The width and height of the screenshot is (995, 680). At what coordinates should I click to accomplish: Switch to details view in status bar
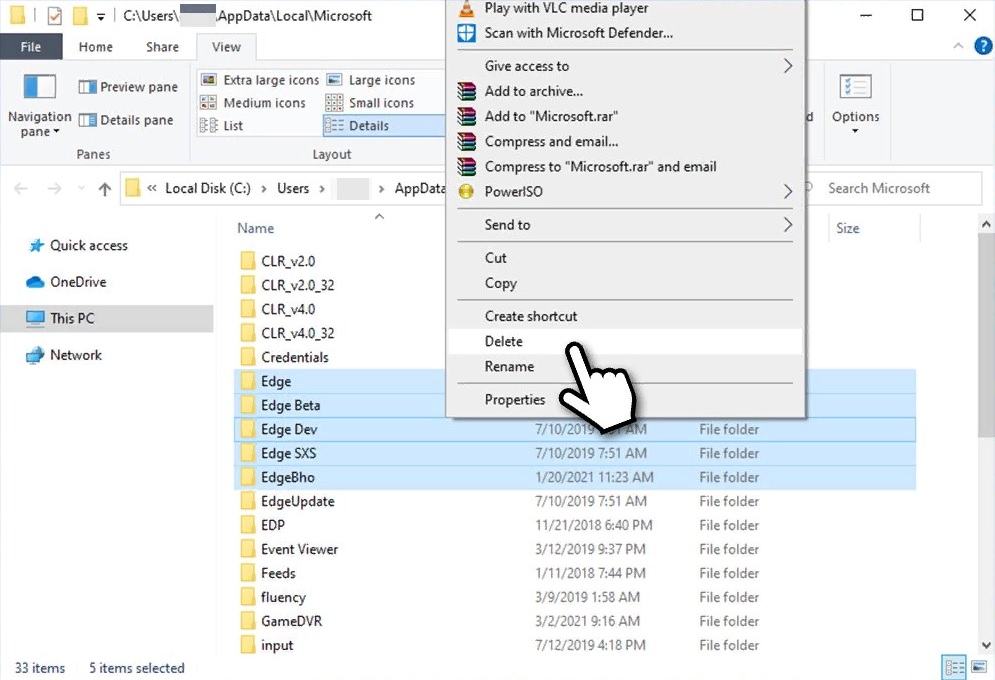point(954,667)
